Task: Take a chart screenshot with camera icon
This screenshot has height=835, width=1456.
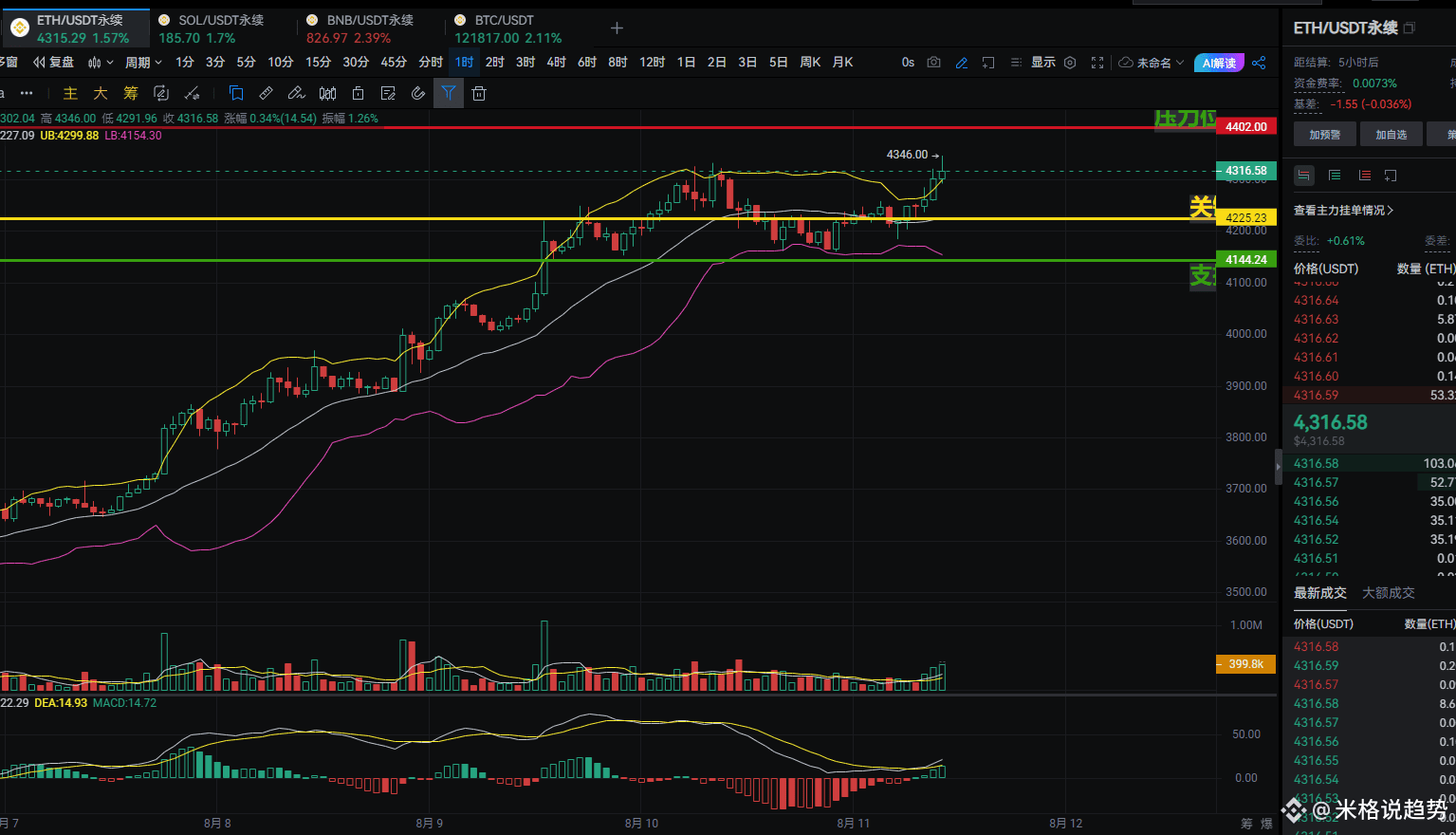Action: point(934,62)
